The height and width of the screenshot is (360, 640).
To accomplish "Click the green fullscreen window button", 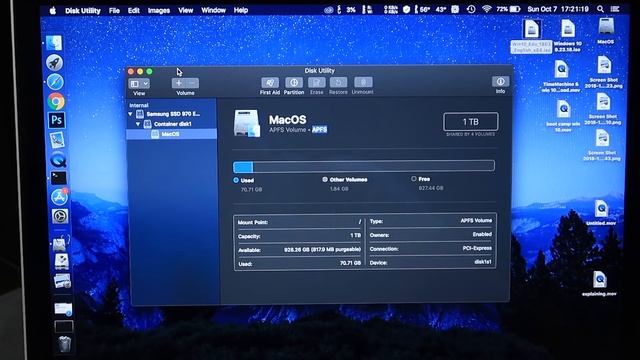I will [149, 71].
